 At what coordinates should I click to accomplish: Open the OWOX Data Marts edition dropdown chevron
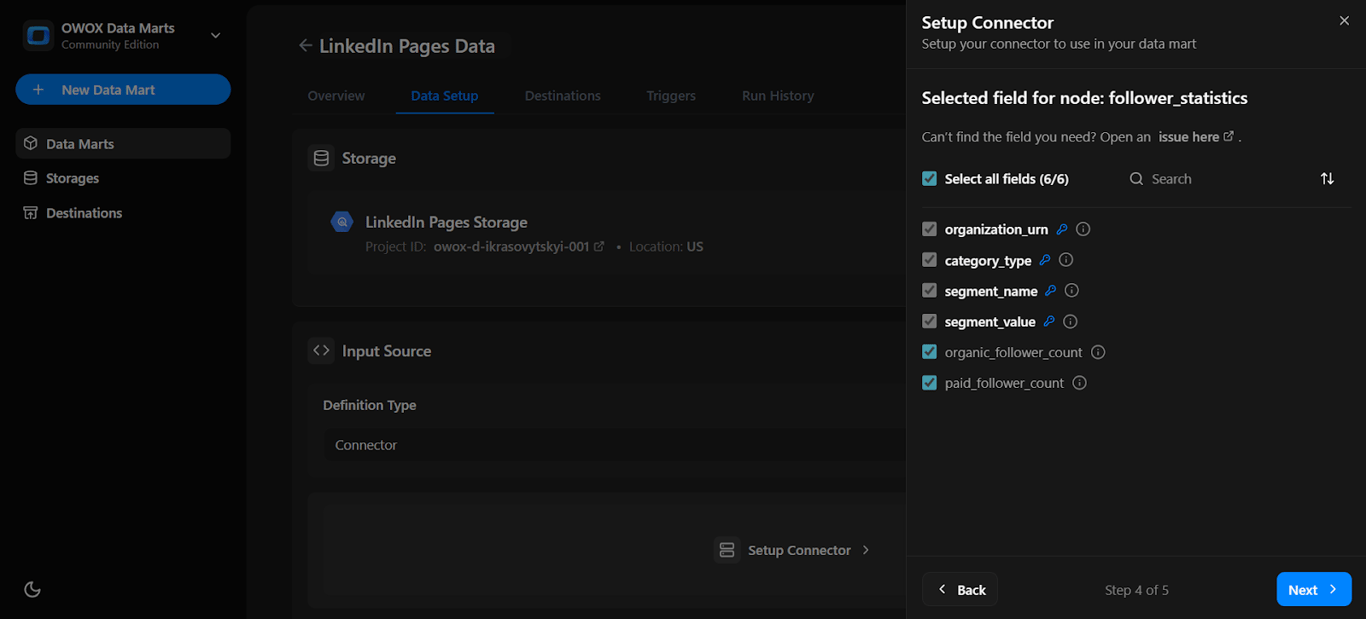pyautogui.click(x=215, y=36)
